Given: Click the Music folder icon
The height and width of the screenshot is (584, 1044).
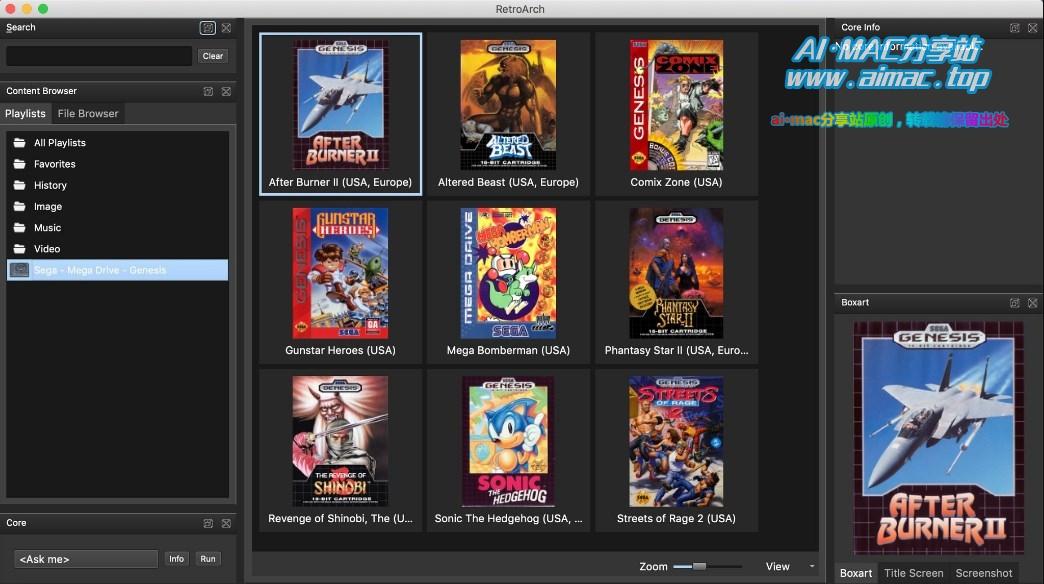Looking at the screenshot, I should pyautogui.click(x=20, y=228).
